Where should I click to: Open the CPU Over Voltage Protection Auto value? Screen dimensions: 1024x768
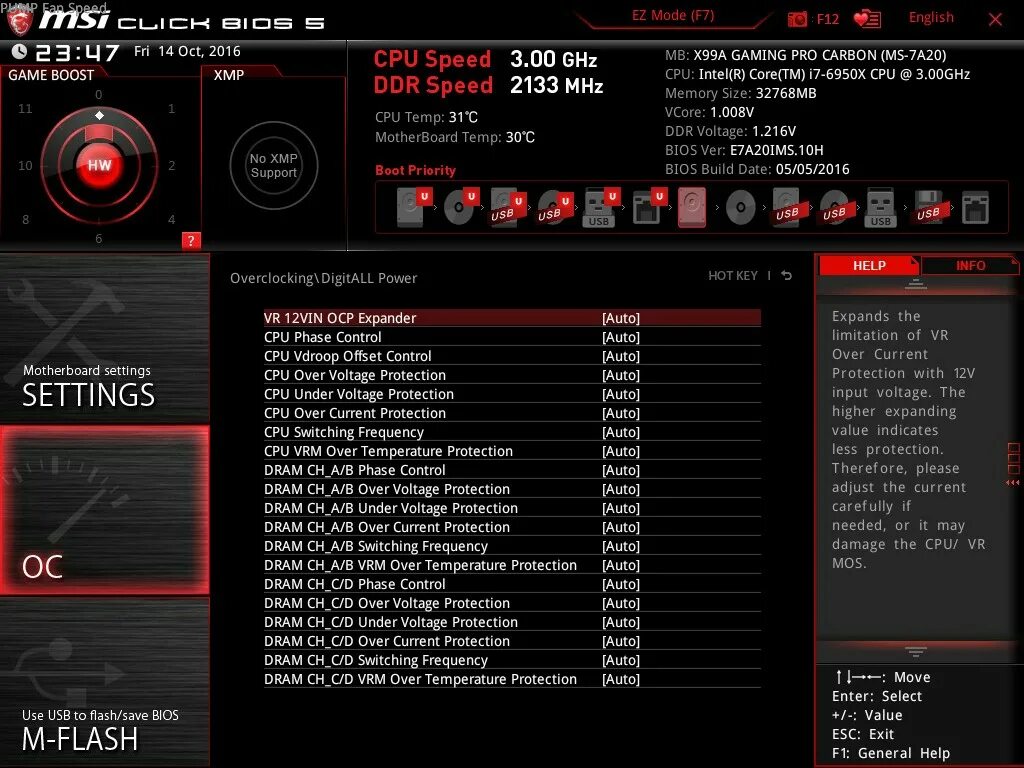[x=621, y=375]
